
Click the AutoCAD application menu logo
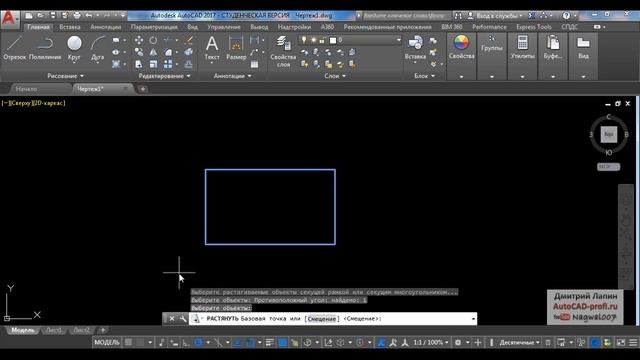(x=9, y=19)
